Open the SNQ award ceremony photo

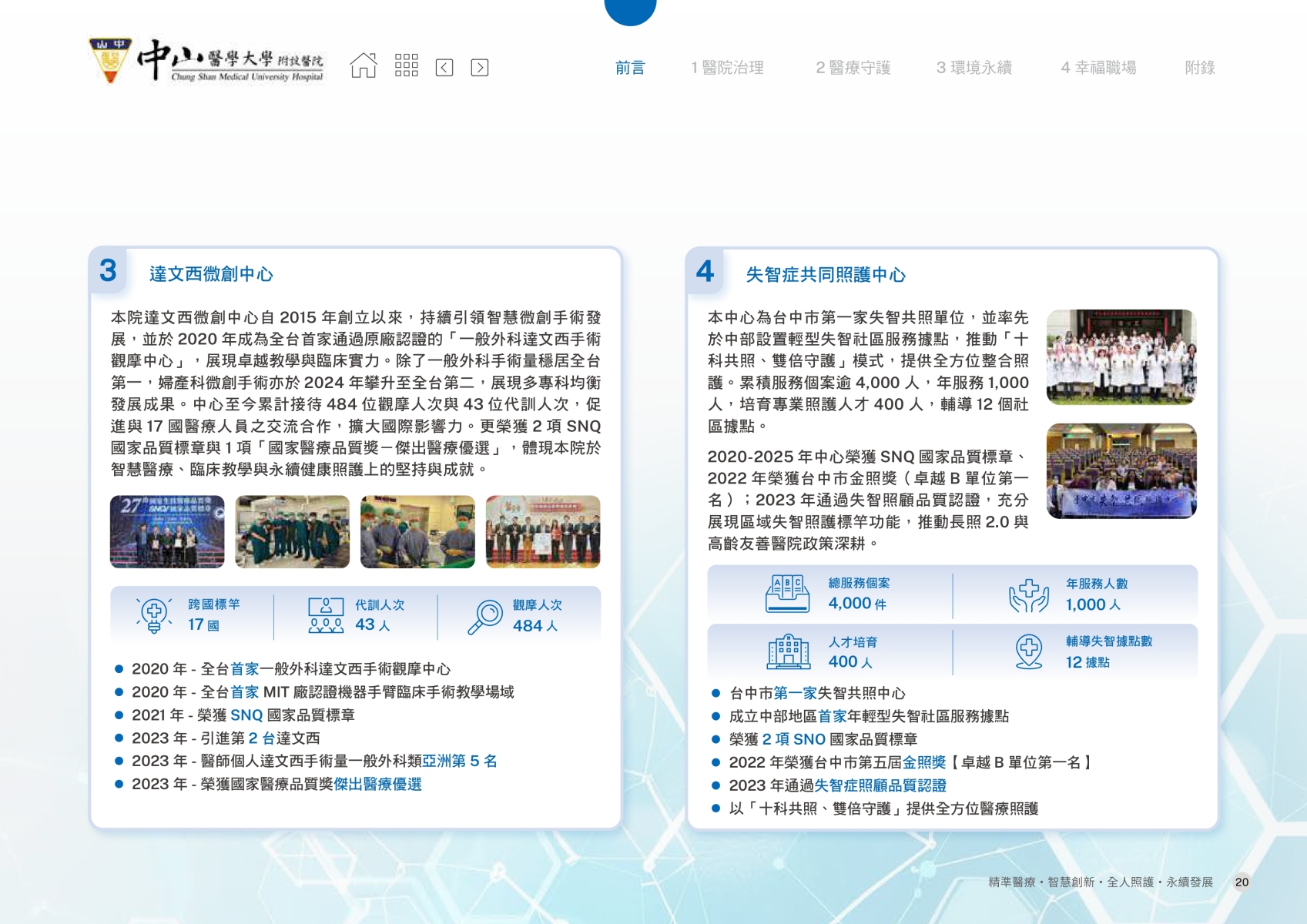[167, 531]
